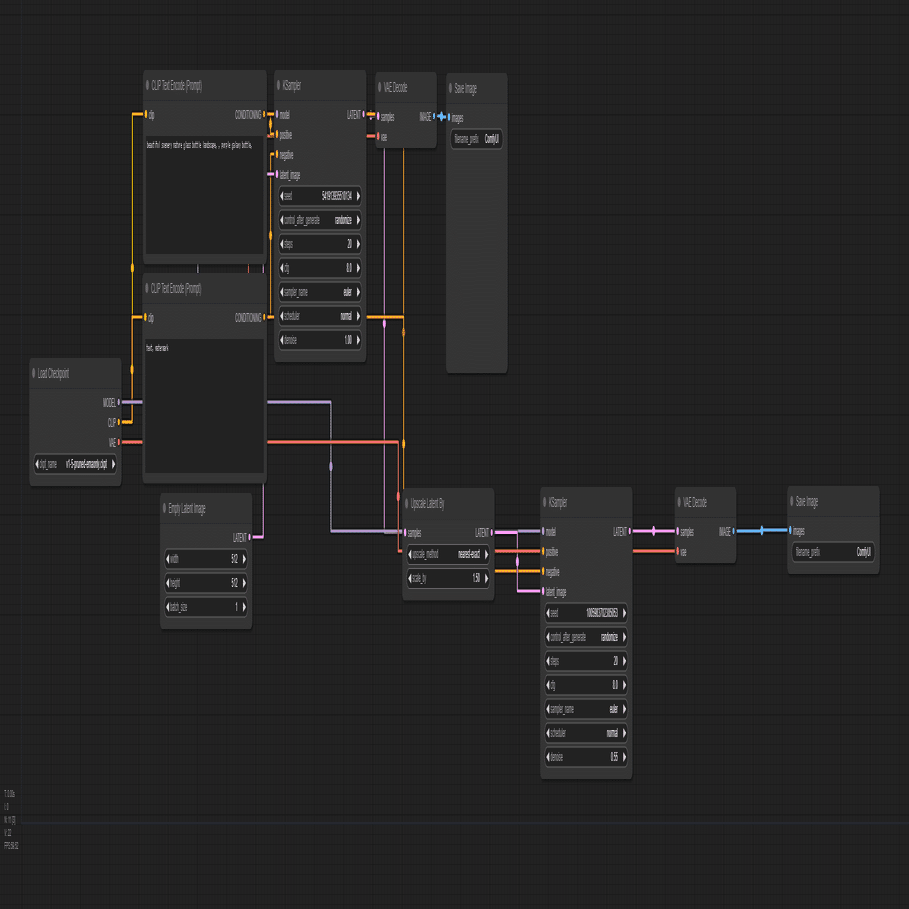909x909 pixels.
Task: Click into the 'text, watermark' negative prompt text box
Action: click(204, 406)
